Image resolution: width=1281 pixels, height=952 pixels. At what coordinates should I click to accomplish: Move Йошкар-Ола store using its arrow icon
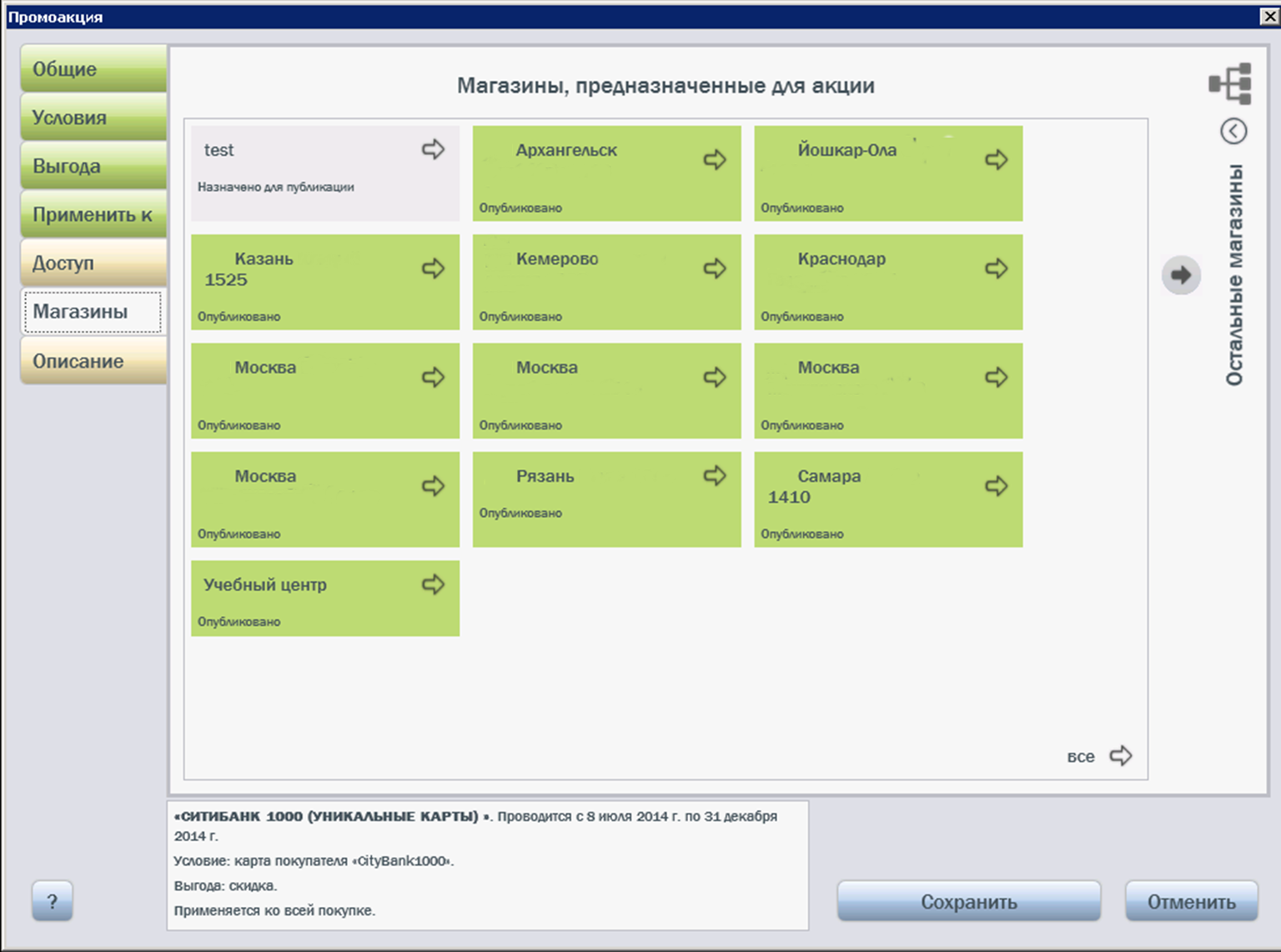[x=997, y=159]
